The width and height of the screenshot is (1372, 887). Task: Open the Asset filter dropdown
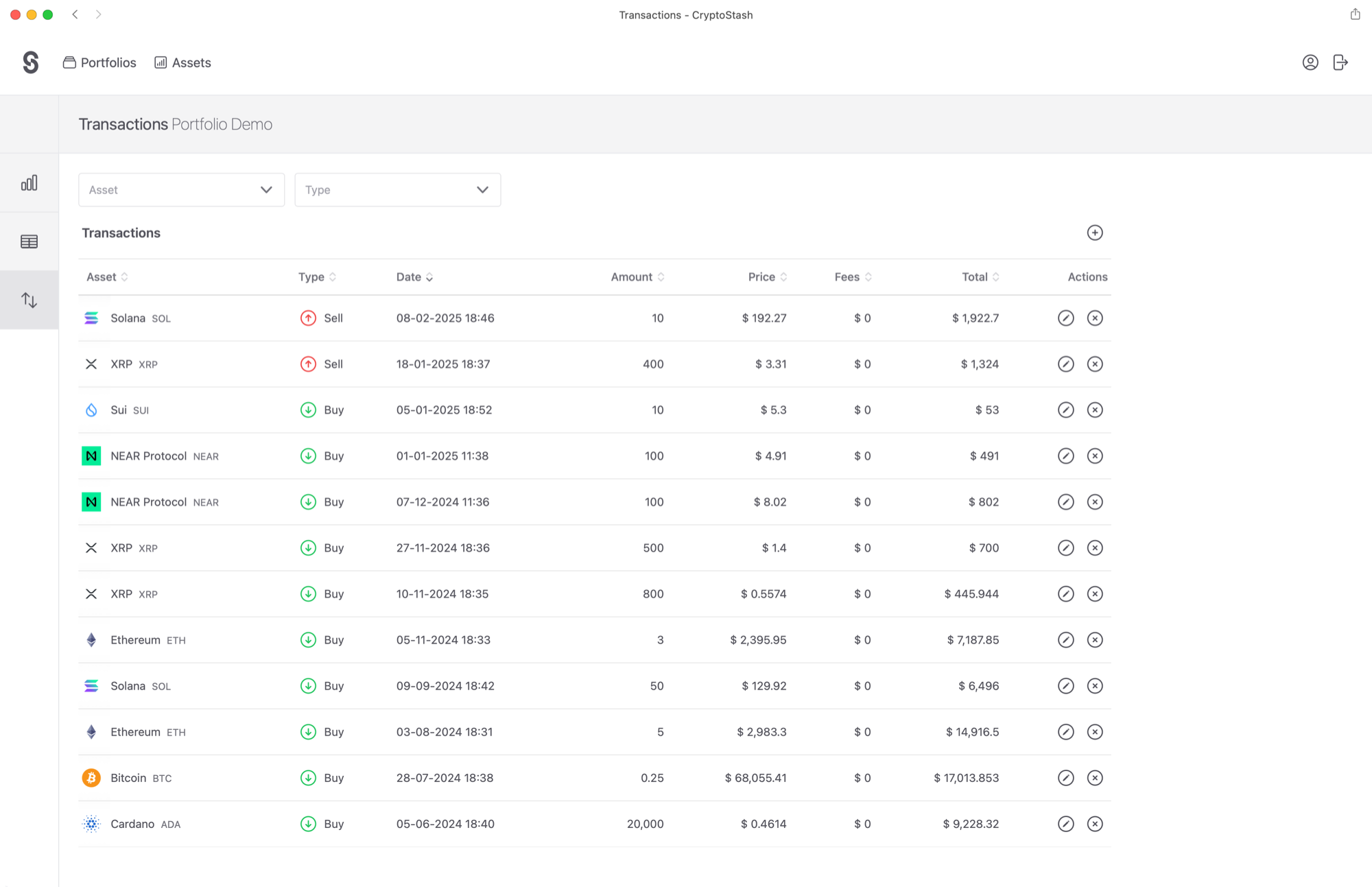181,189
